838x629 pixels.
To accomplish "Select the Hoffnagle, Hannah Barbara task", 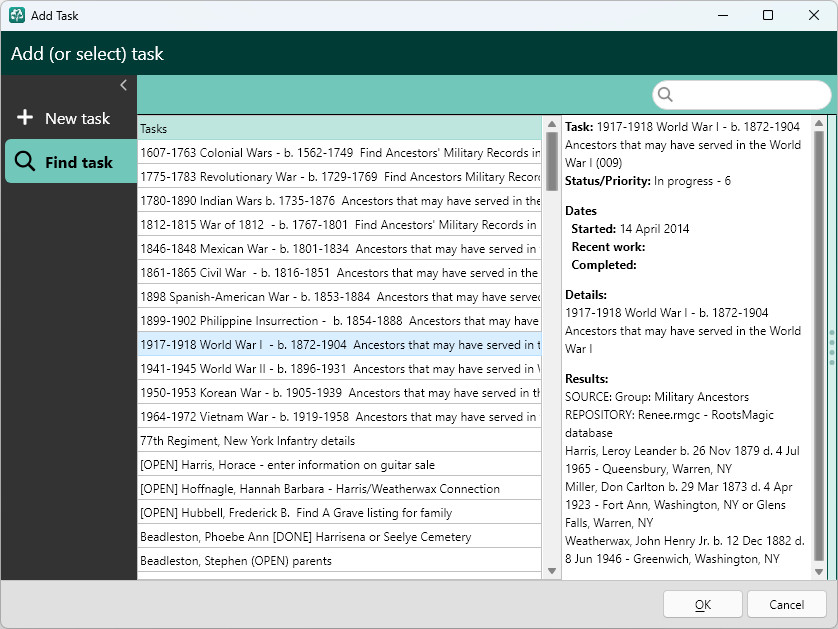I will pos(339,489).
